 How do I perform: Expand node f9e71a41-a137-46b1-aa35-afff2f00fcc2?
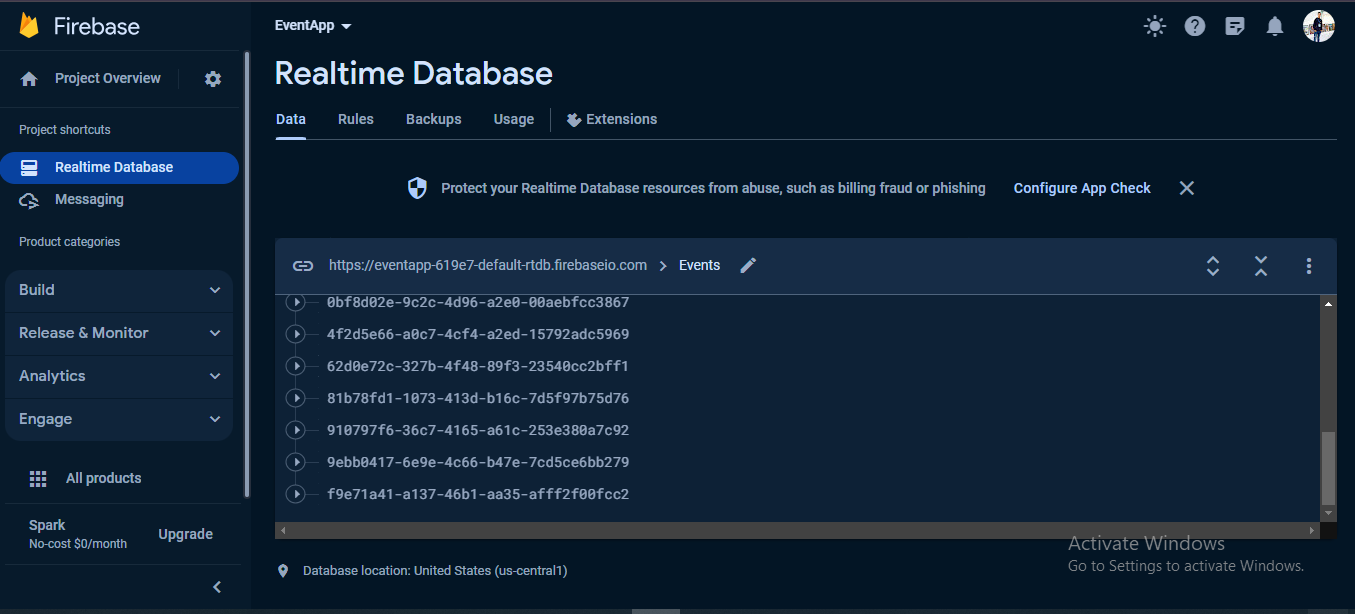coord(295,494)
